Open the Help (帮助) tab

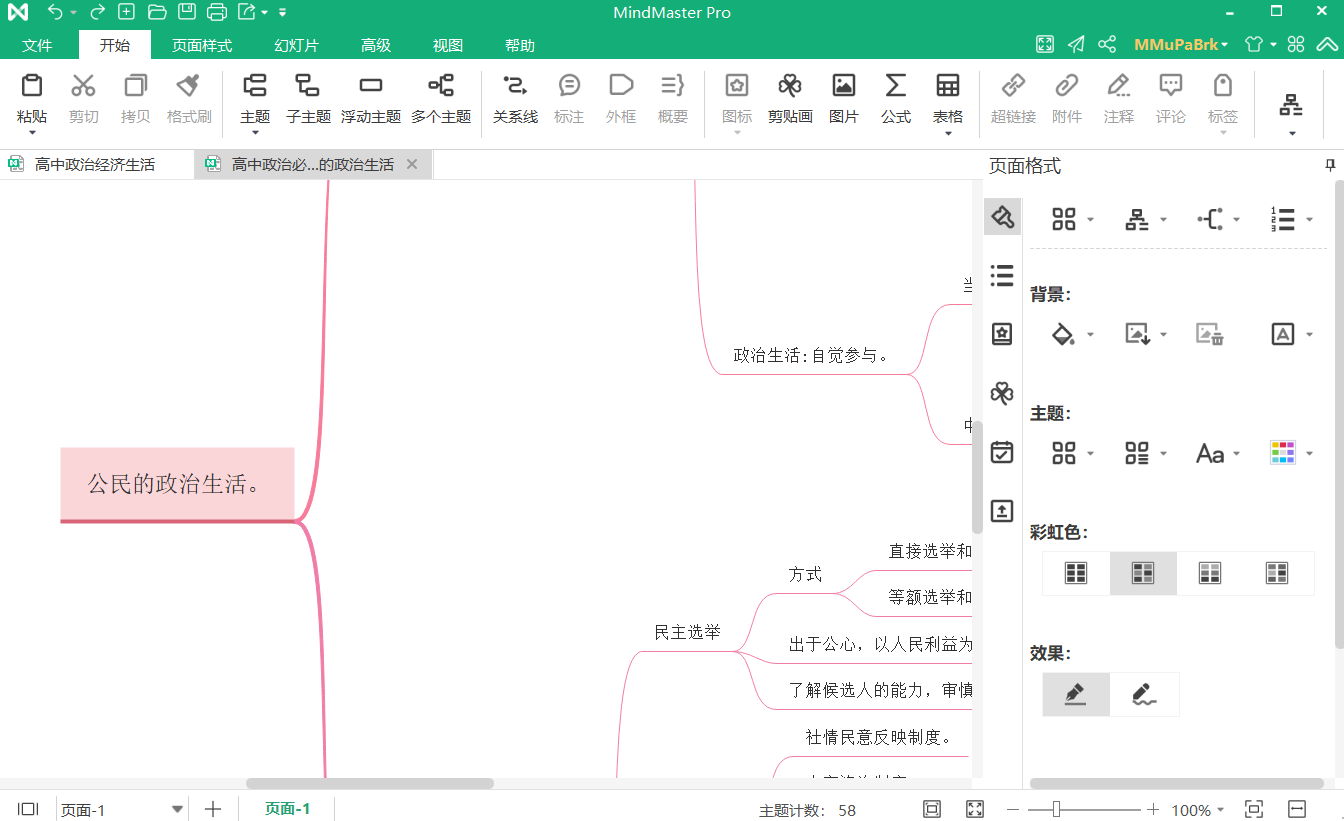click(x=520, y=45)
